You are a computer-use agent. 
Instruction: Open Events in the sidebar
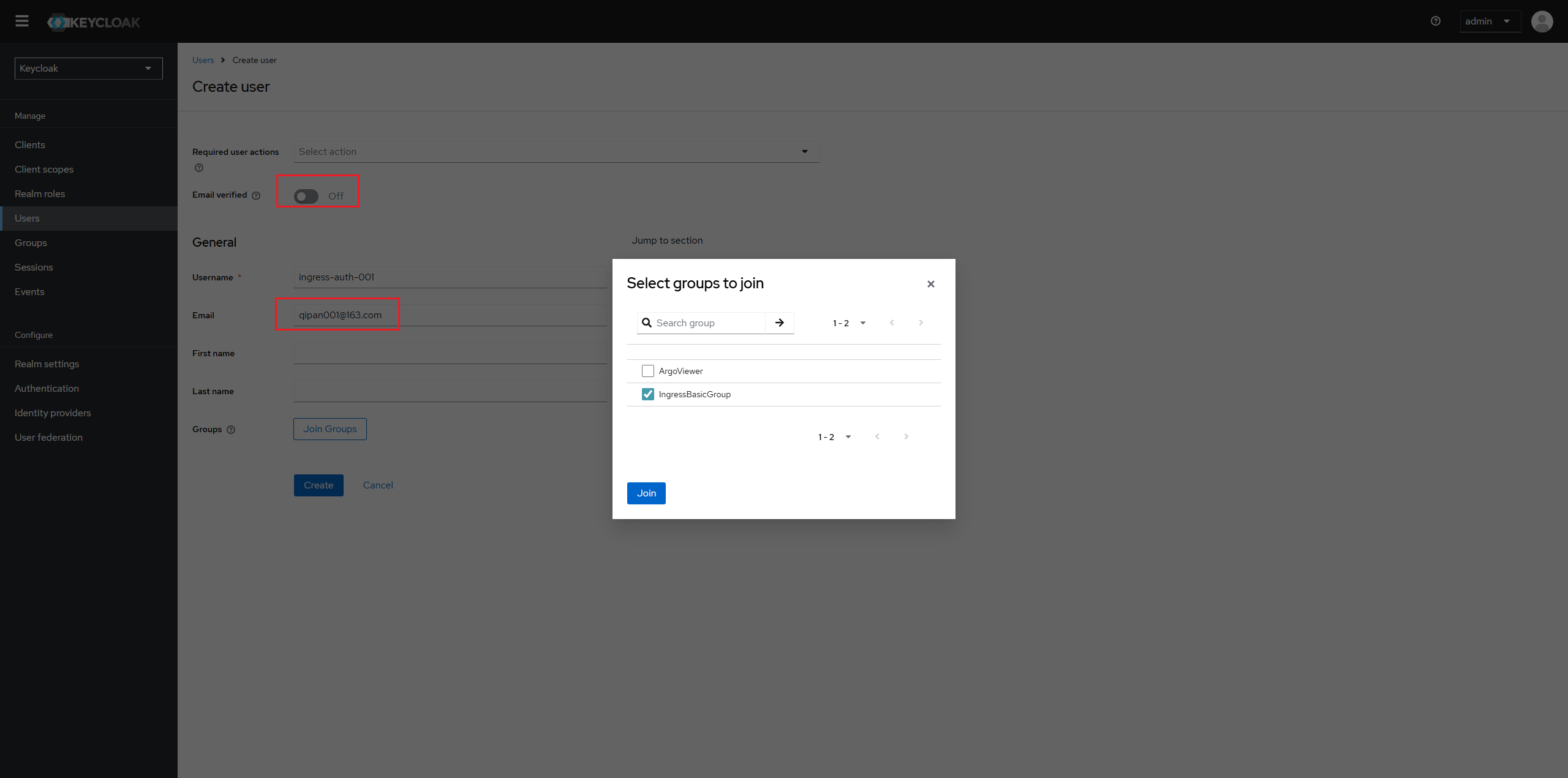(x=89, y=292)
